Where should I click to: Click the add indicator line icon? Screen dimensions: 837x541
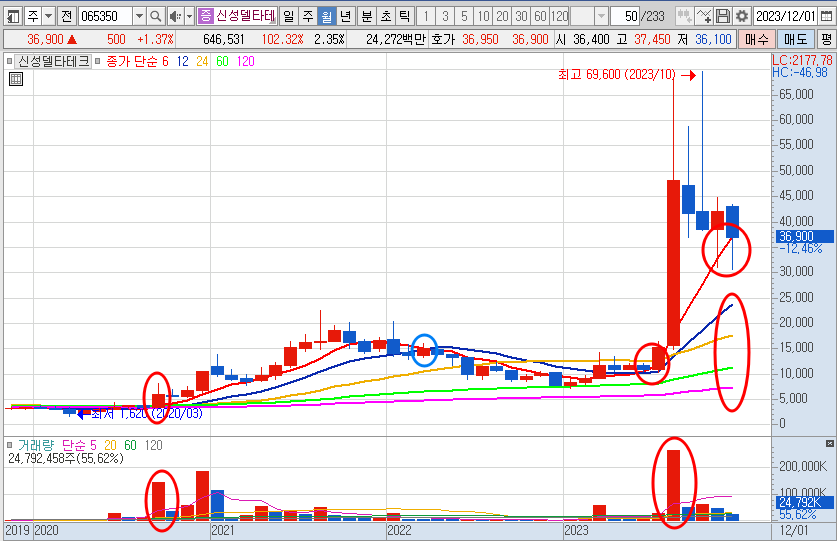click(704, 17)
